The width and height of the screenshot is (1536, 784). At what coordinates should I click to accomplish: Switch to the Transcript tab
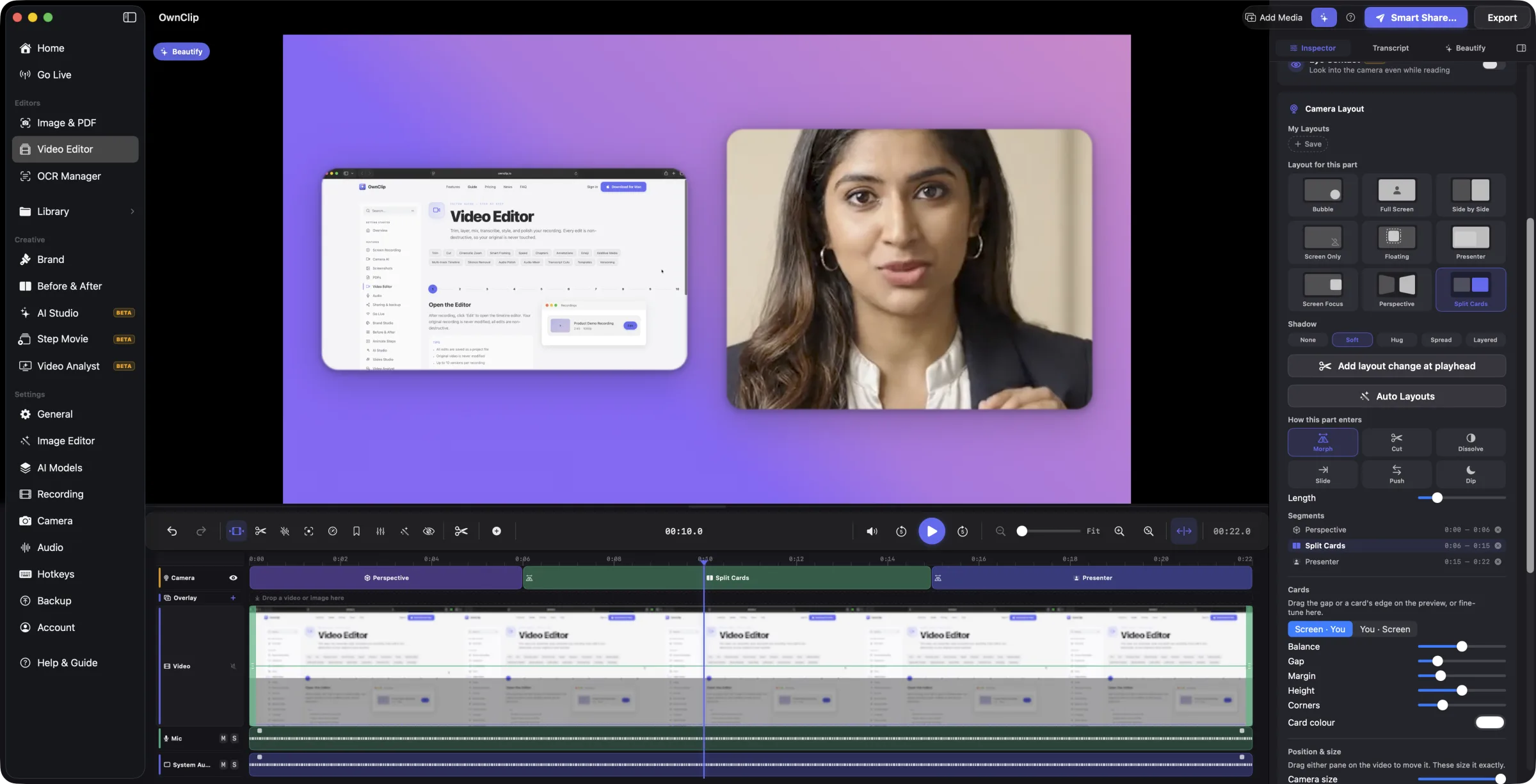(1391, 48)
